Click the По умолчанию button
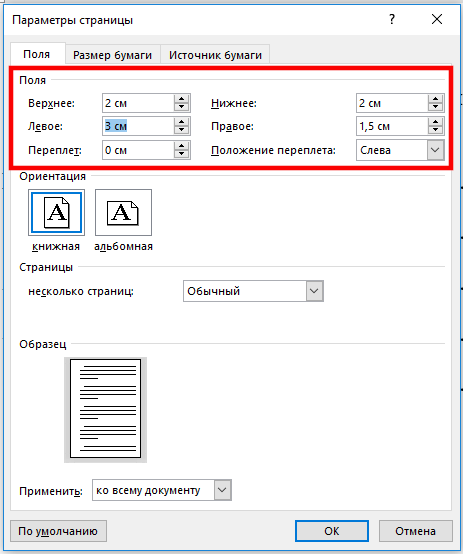This screenshot has width=463, height=554. click(x=58, y=531)
